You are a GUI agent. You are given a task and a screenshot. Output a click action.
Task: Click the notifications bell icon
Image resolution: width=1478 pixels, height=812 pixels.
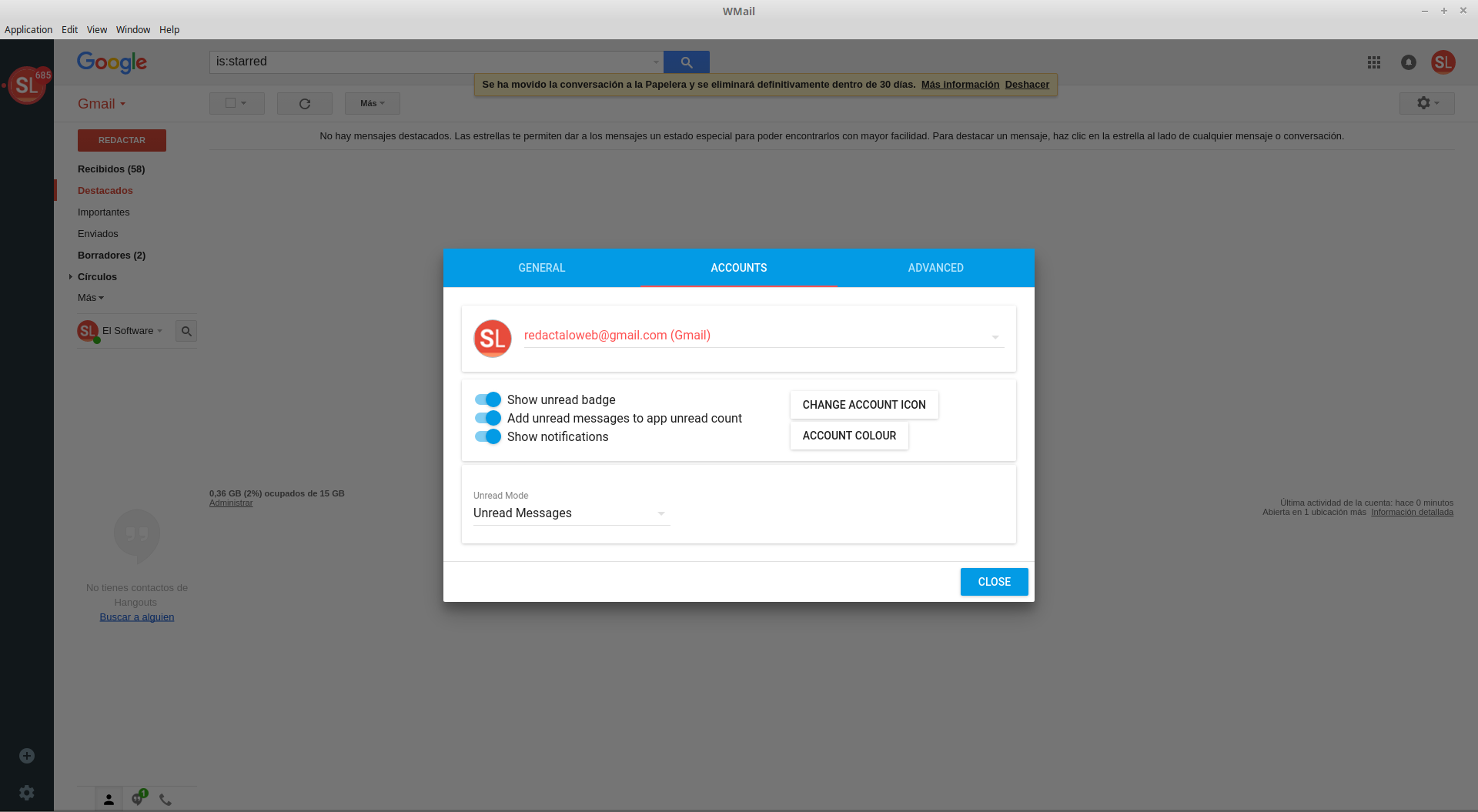tap(1409, 62)
